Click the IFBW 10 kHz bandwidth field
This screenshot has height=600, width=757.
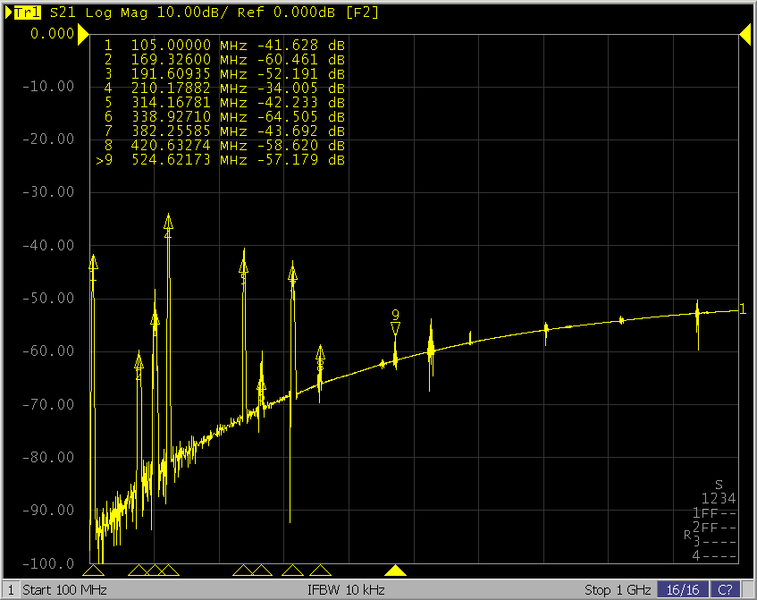pos(346,590)
